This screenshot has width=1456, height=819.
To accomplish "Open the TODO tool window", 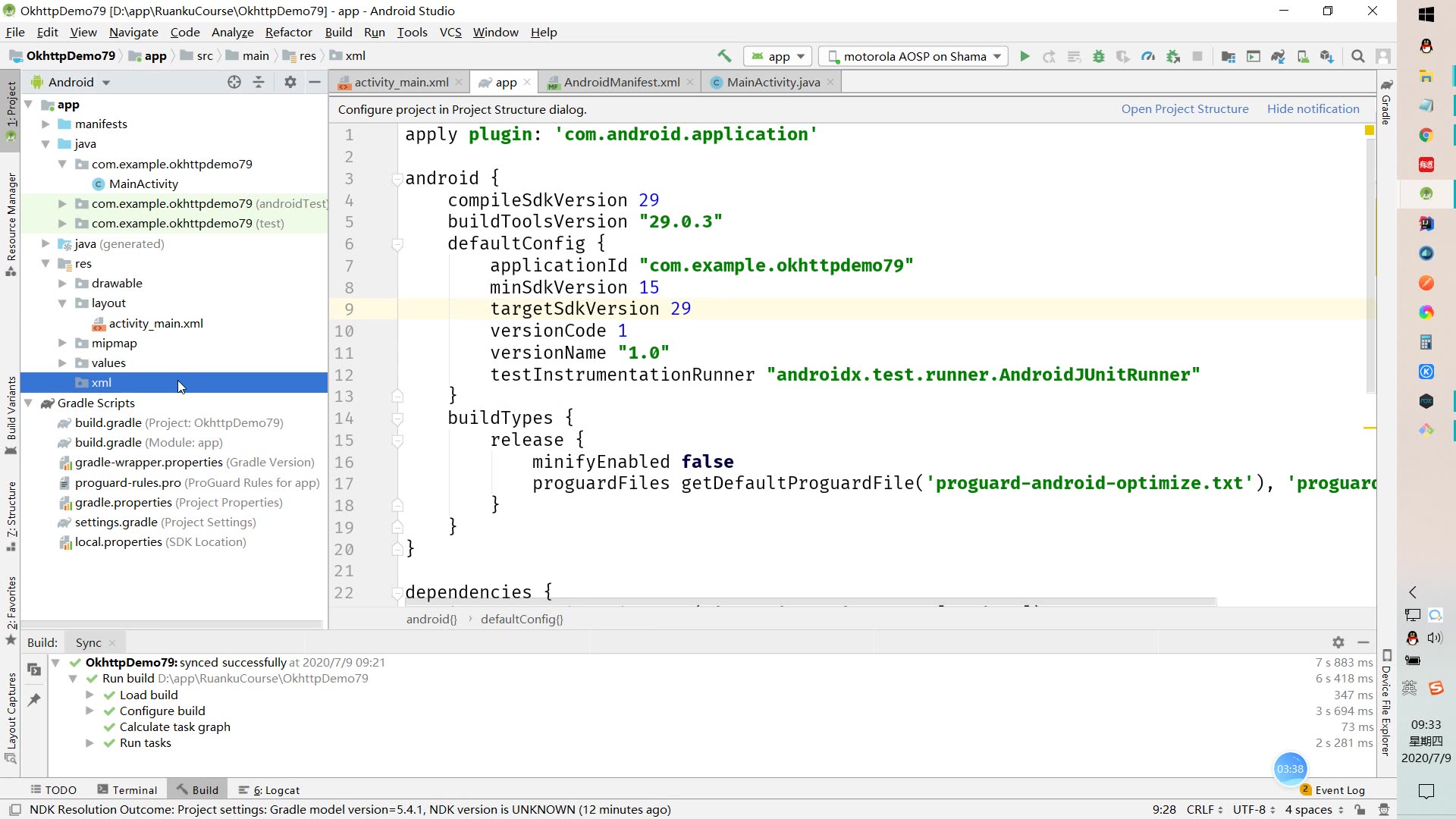I will (54, 789).
